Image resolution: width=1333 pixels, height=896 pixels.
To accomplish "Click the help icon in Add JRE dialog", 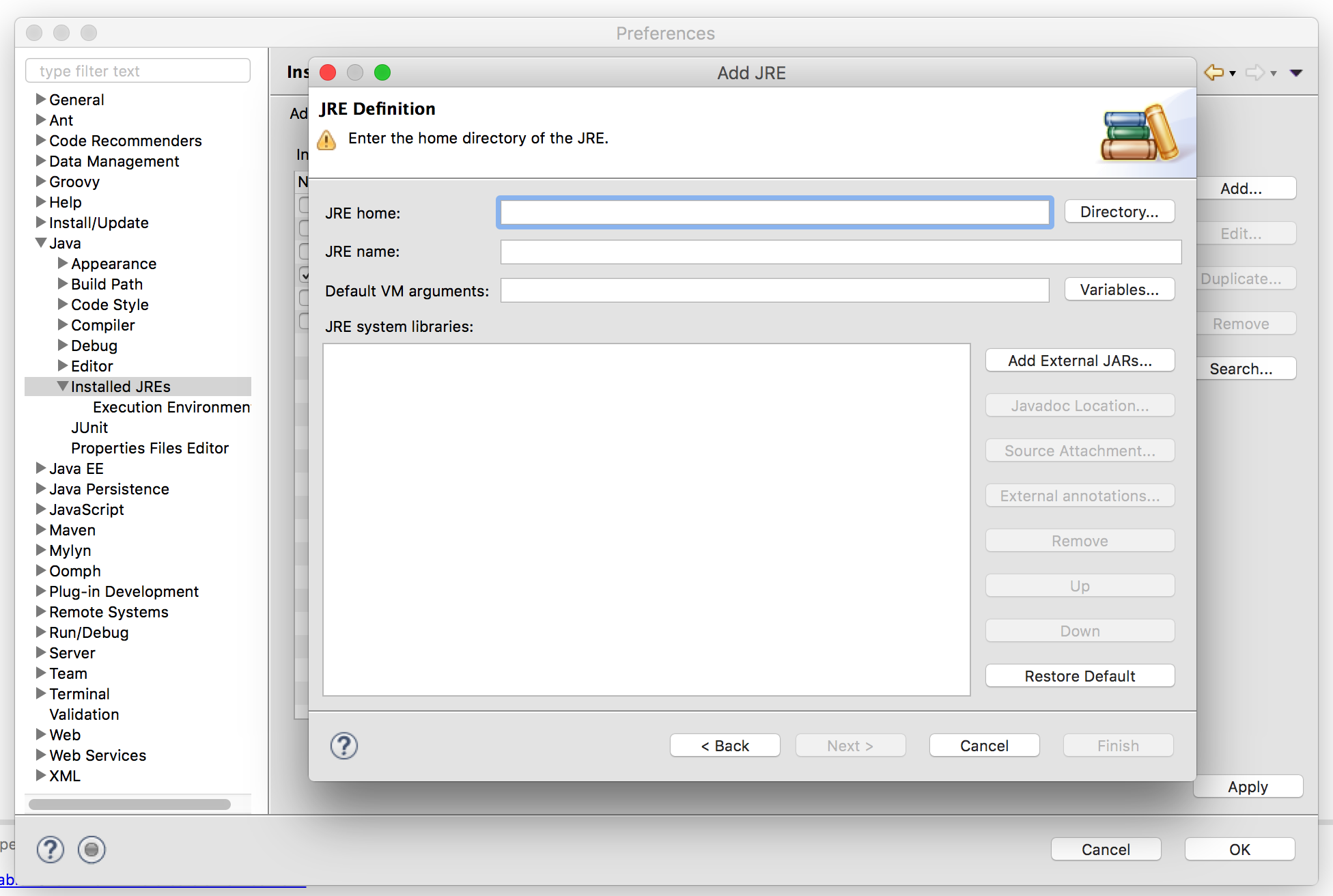I will 343,746.
